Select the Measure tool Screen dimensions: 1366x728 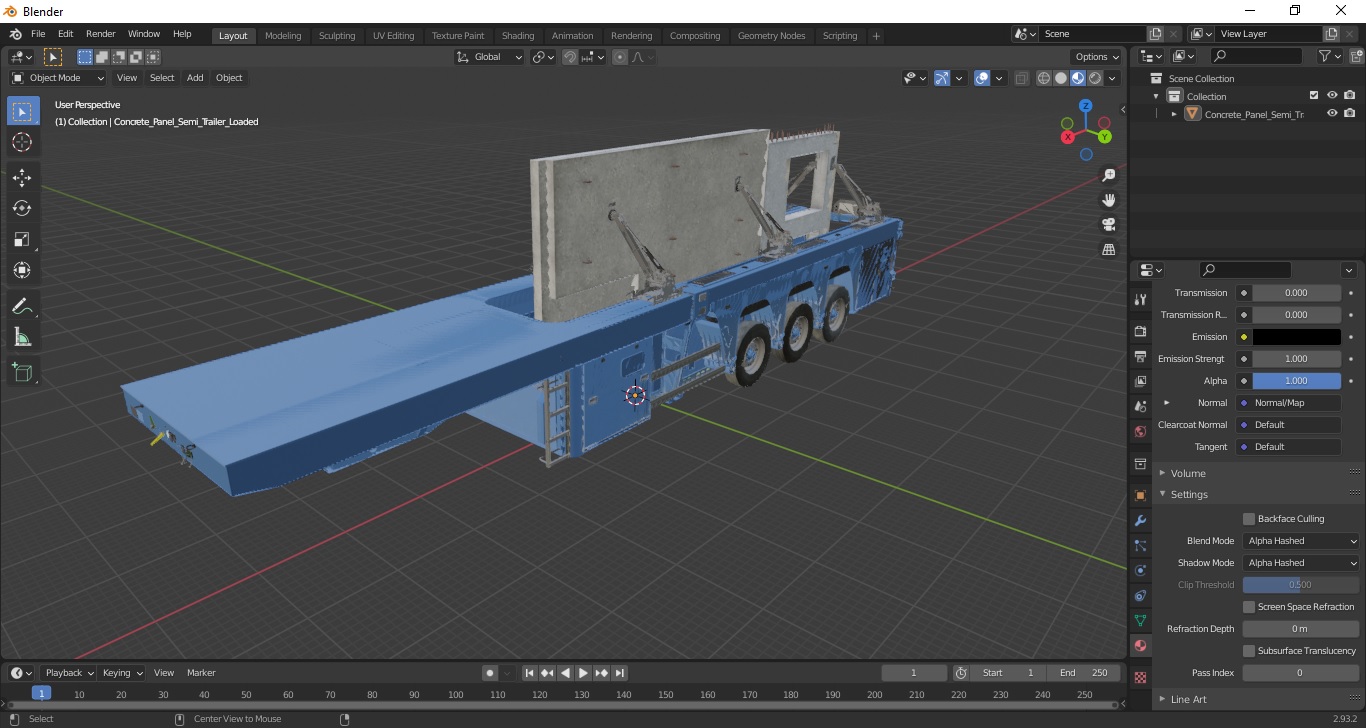coord(22,337)
